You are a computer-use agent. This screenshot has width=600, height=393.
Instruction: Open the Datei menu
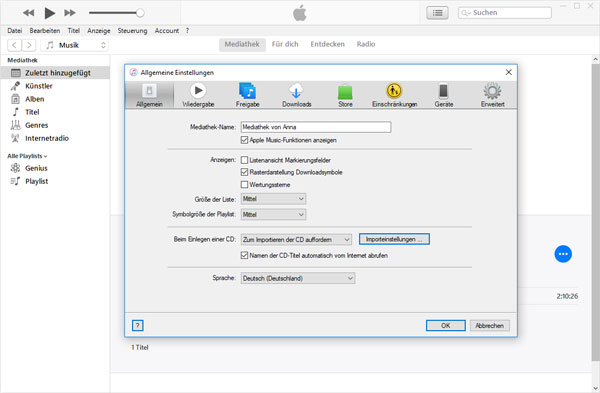point(15,31)
